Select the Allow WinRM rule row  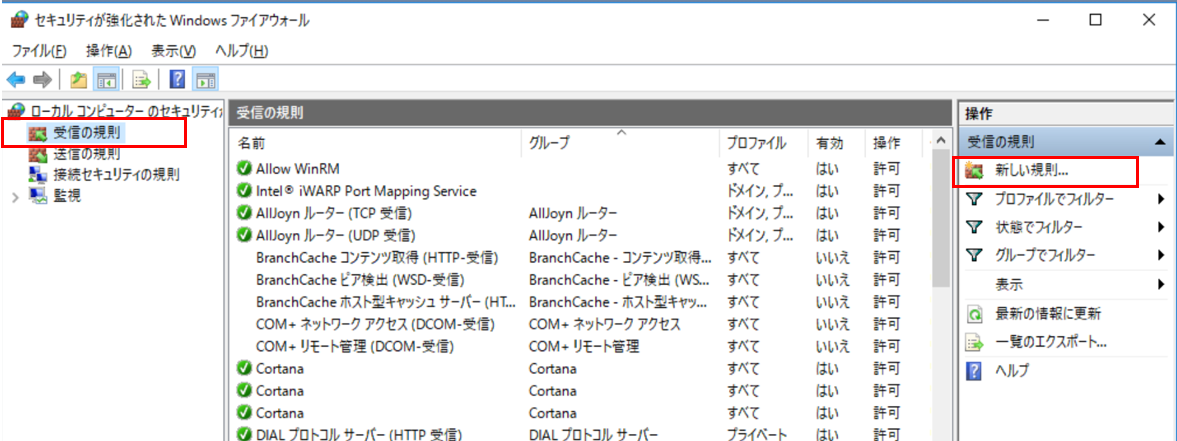298,169
